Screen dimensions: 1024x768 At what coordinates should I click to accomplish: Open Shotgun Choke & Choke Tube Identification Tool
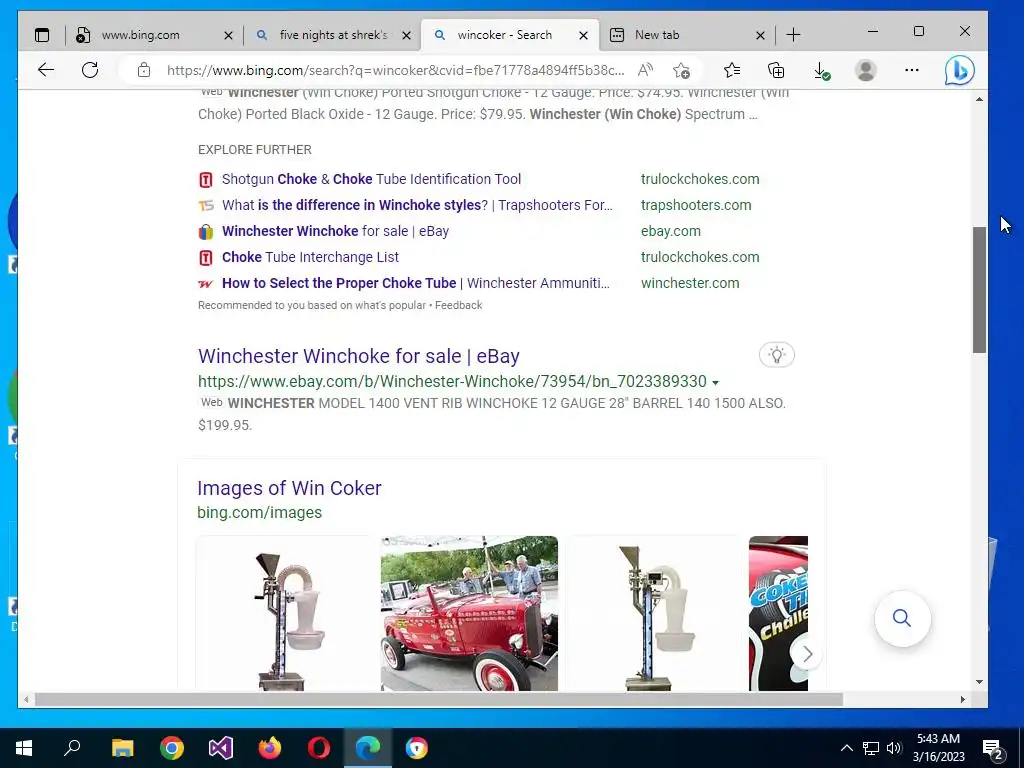pos(372,179)
